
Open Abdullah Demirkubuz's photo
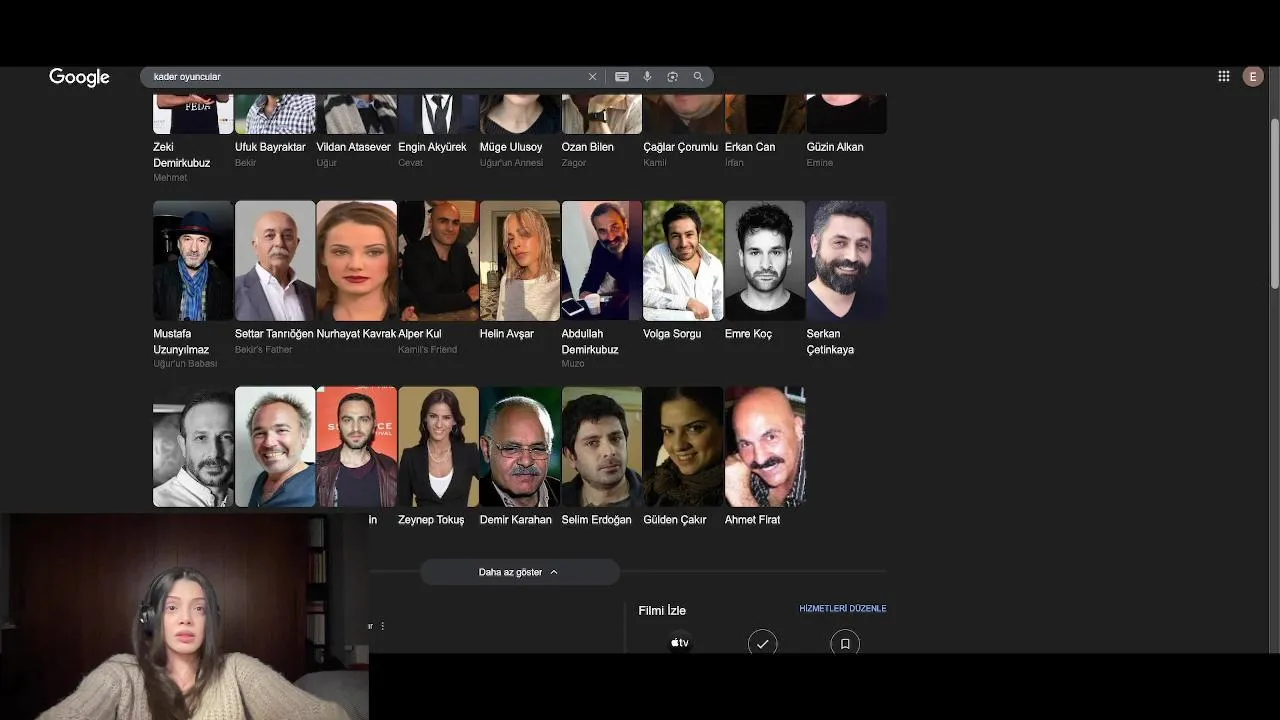coord(602,261)
